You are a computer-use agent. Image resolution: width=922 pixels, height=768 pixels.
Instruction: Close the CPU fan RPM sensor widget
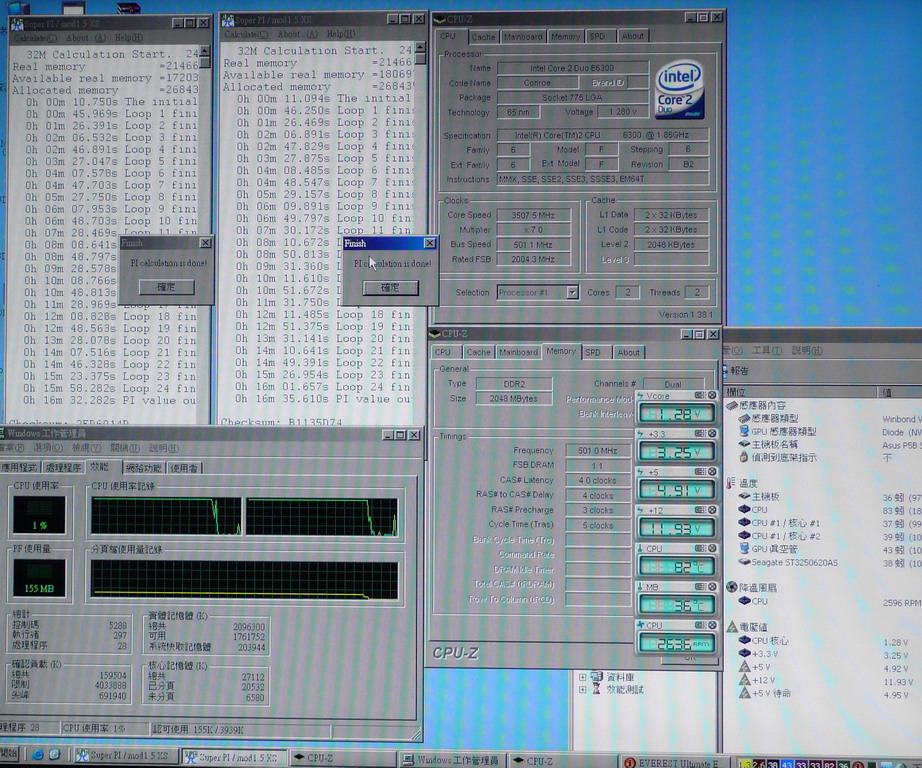(712, 625)
